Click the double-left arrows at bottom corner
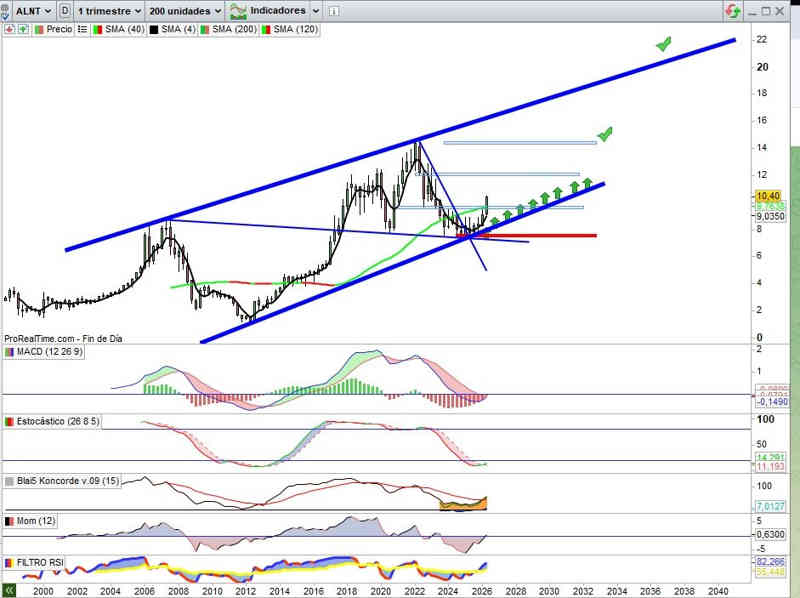800x598 pixels. pyautogui.click(x=9, y=590)
